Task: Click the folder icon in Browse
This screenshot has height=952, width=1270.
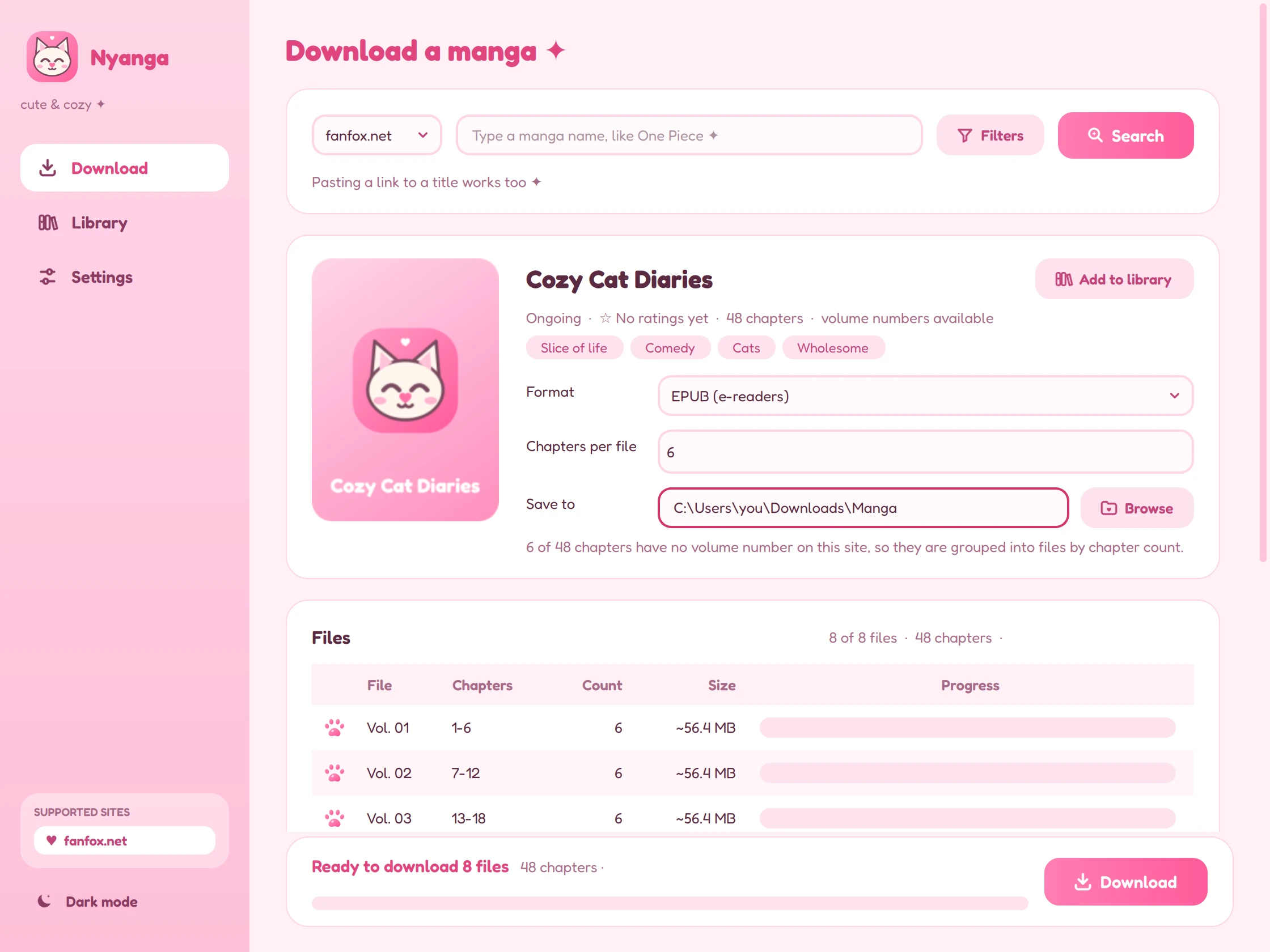Action: click(1108, 508)
